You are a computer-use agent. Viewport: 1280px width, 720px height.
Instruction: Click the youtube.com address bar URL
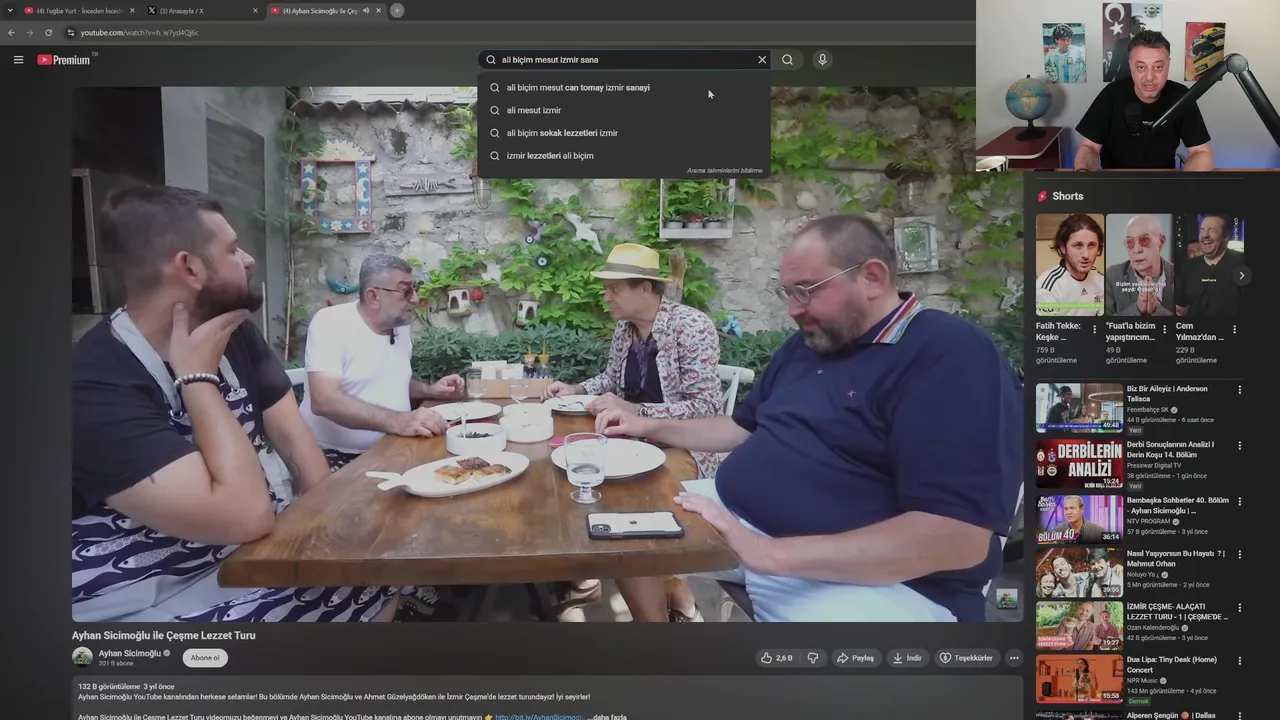[x=139, y=33]
